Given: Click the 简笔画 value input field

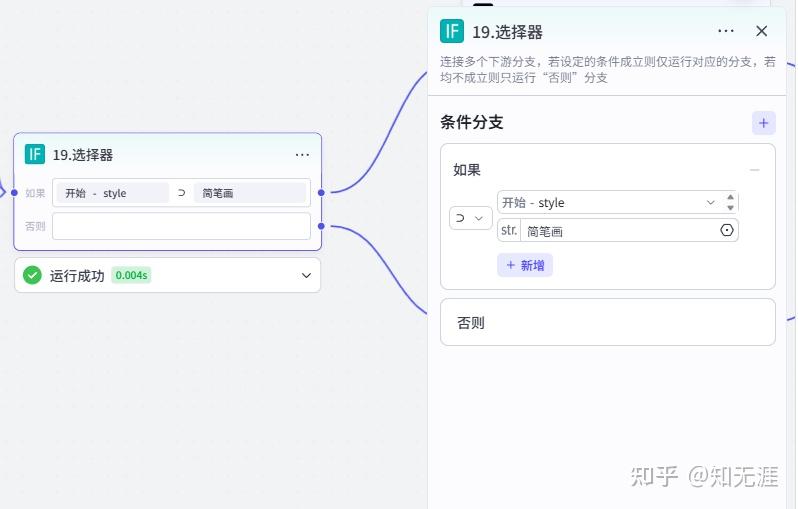Looking at the screenshot, I should coord(620,231).
